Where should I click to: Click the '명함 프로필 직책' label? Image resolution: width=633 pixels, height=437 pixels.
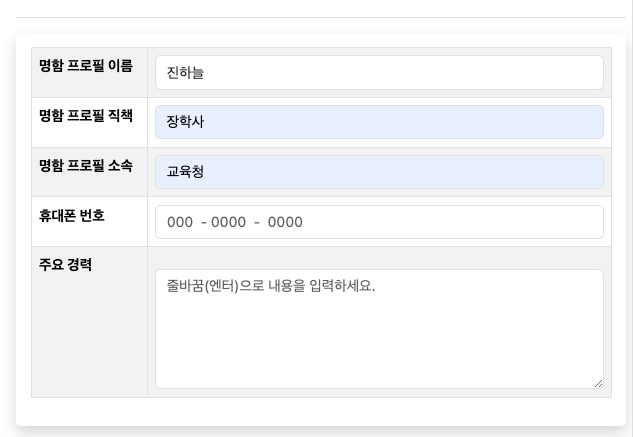[x=86, y=116]
